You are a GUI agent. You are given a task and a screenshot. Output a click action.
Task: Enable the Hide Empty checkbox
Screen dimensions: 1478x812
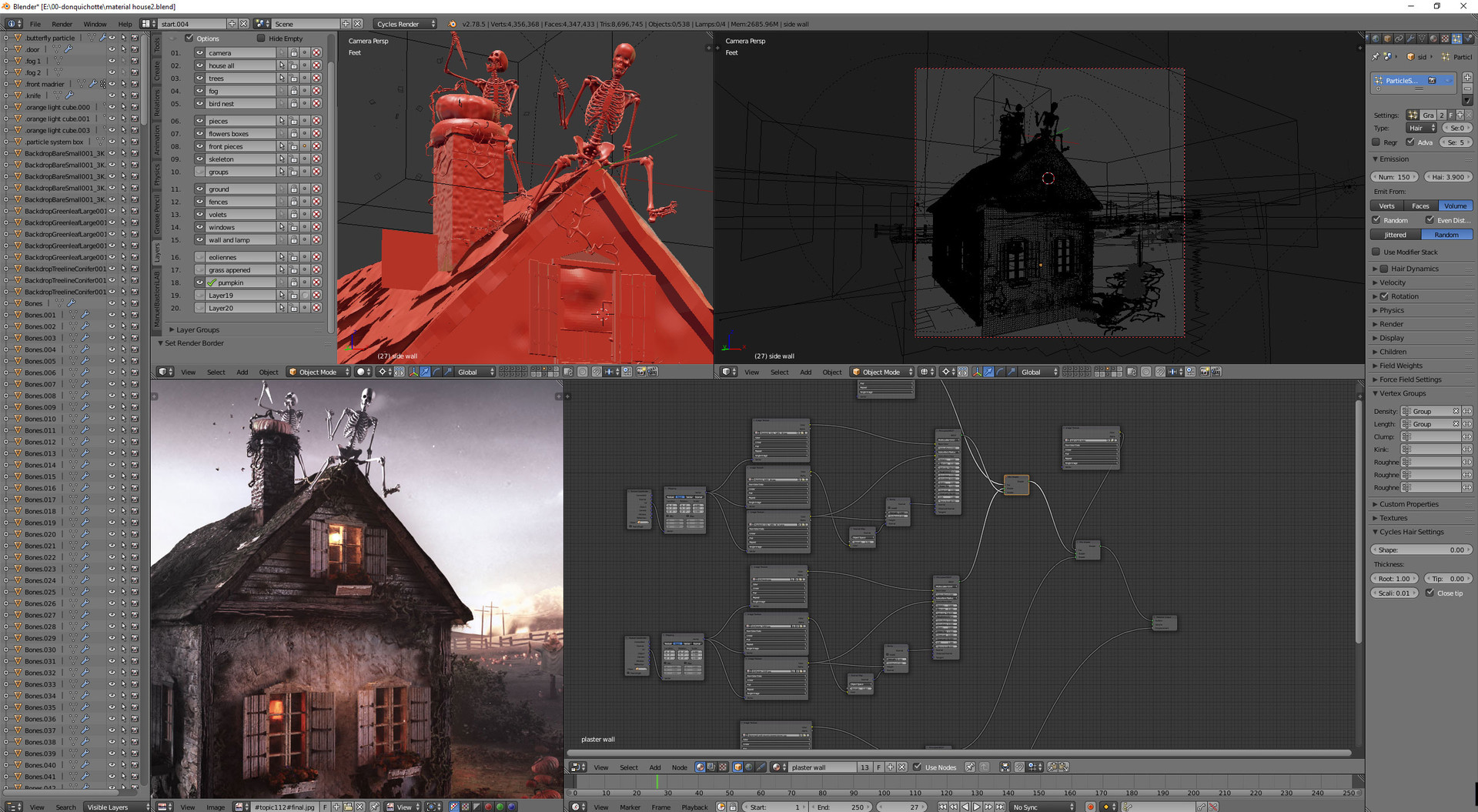pos(261,38)
